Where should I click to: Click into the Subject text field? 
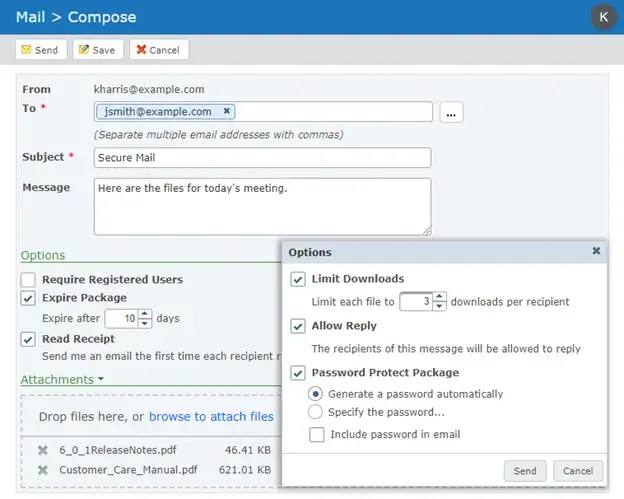262,158
